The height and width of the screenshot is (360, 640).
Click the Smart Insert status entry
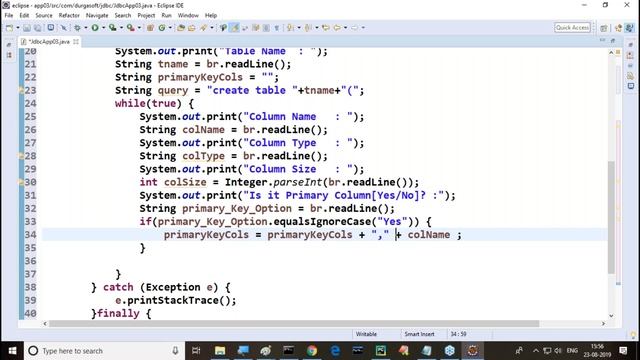coord(419,334)
